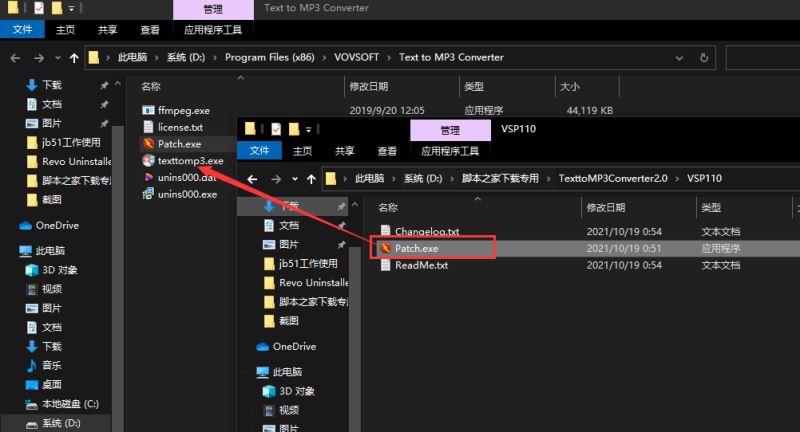Sort by 大小 column in back window
The width and height of the screenshot is (800, 432).
[x=570, y=87]
